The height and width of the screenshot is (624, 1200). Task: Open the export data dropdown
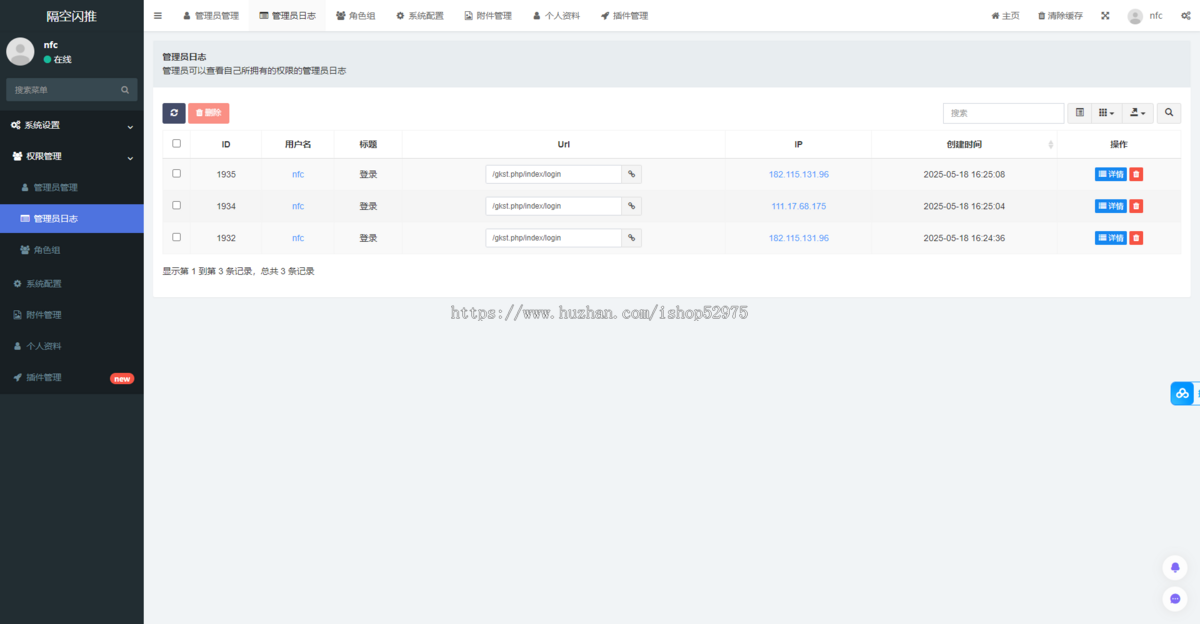pyautogui.click(x=1137, y=113)
